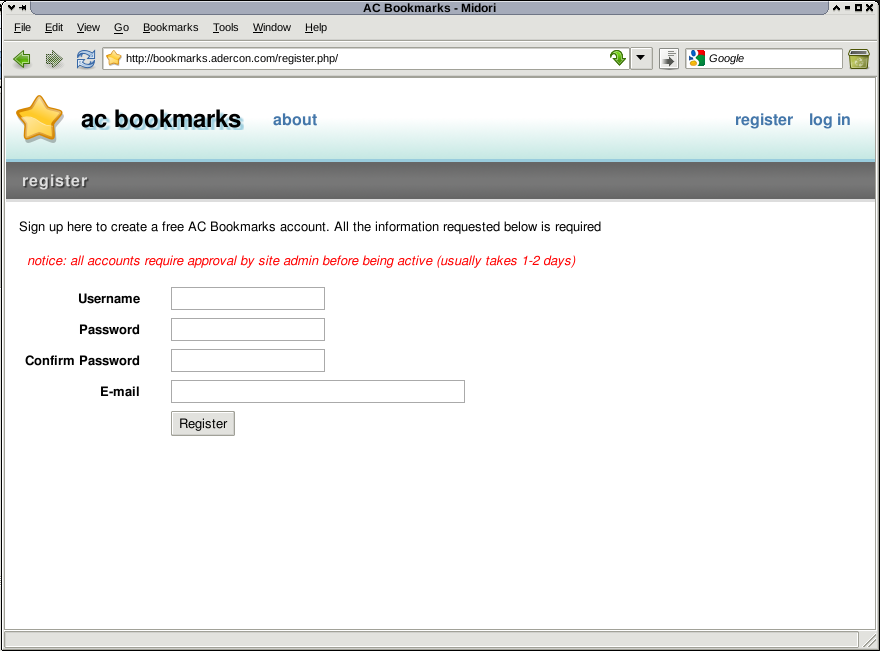
Task: Click the AC Bookmarks star logo
Action: [x=38, y=118]
